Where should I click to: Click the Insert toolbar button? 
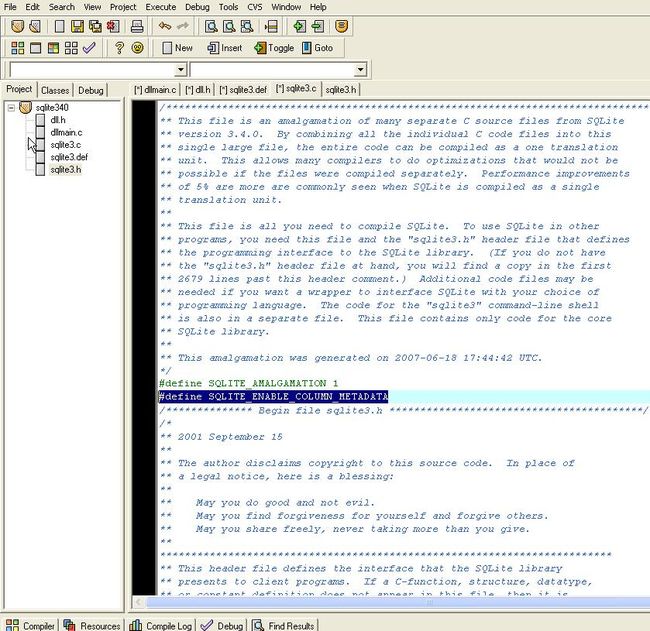pos(224,48)
